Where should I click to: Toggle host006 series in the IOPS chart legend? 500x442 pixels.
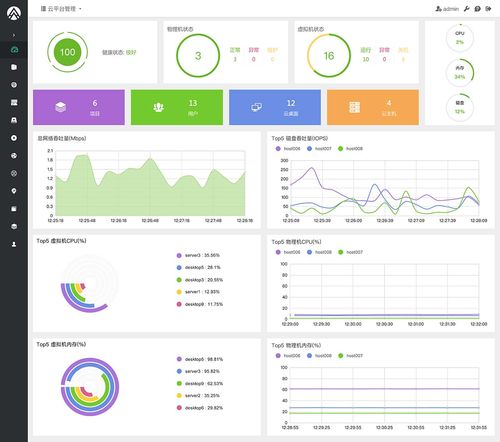288,149
